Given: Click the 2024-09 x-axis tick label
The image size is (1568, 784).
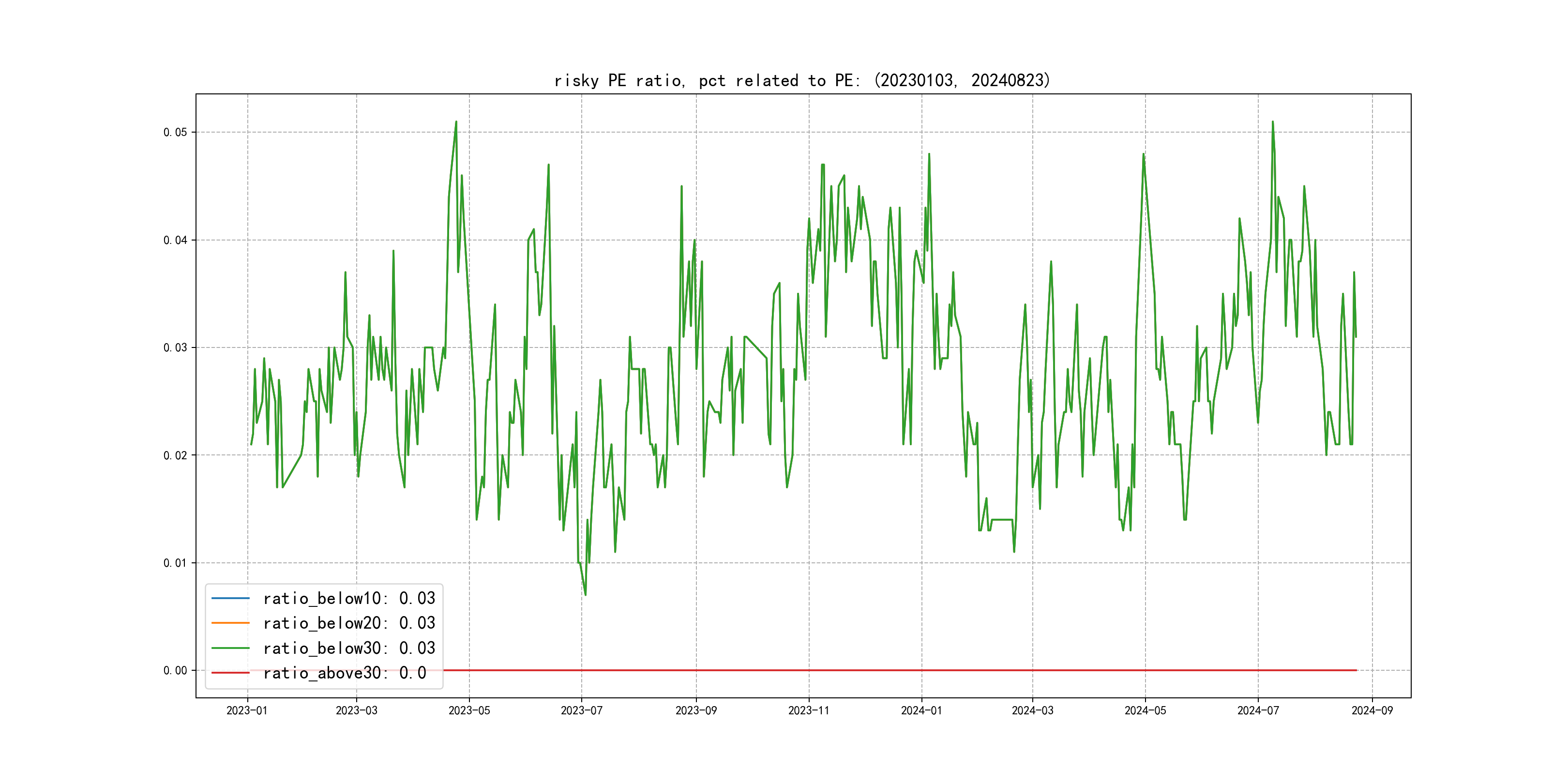Looking at the screenshot, I should tap(1372, 710).
